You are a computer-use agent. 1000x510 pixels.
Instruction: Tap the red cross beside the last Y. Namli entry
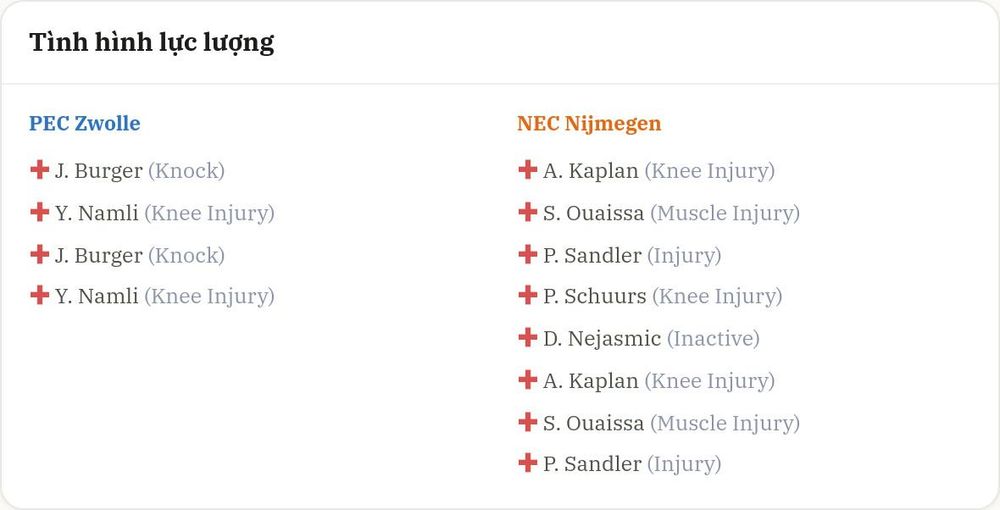pyautogui.click(x=40, y=295)
